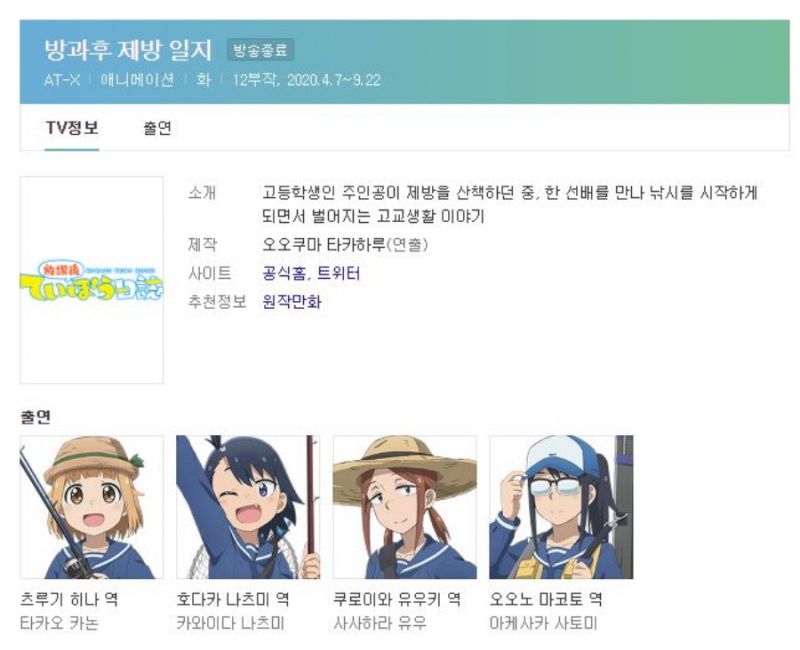Open the 원작만화 recommended info link
Viewport: 800px width, 650px height.
pyautogui.click(x=292, y=302)
